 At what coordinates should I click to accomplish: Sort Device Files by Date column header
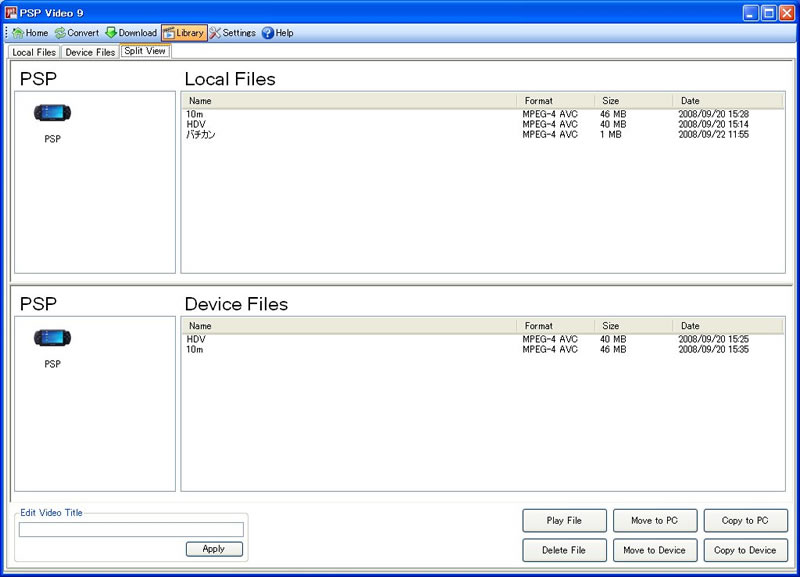[x=728, y=326]
